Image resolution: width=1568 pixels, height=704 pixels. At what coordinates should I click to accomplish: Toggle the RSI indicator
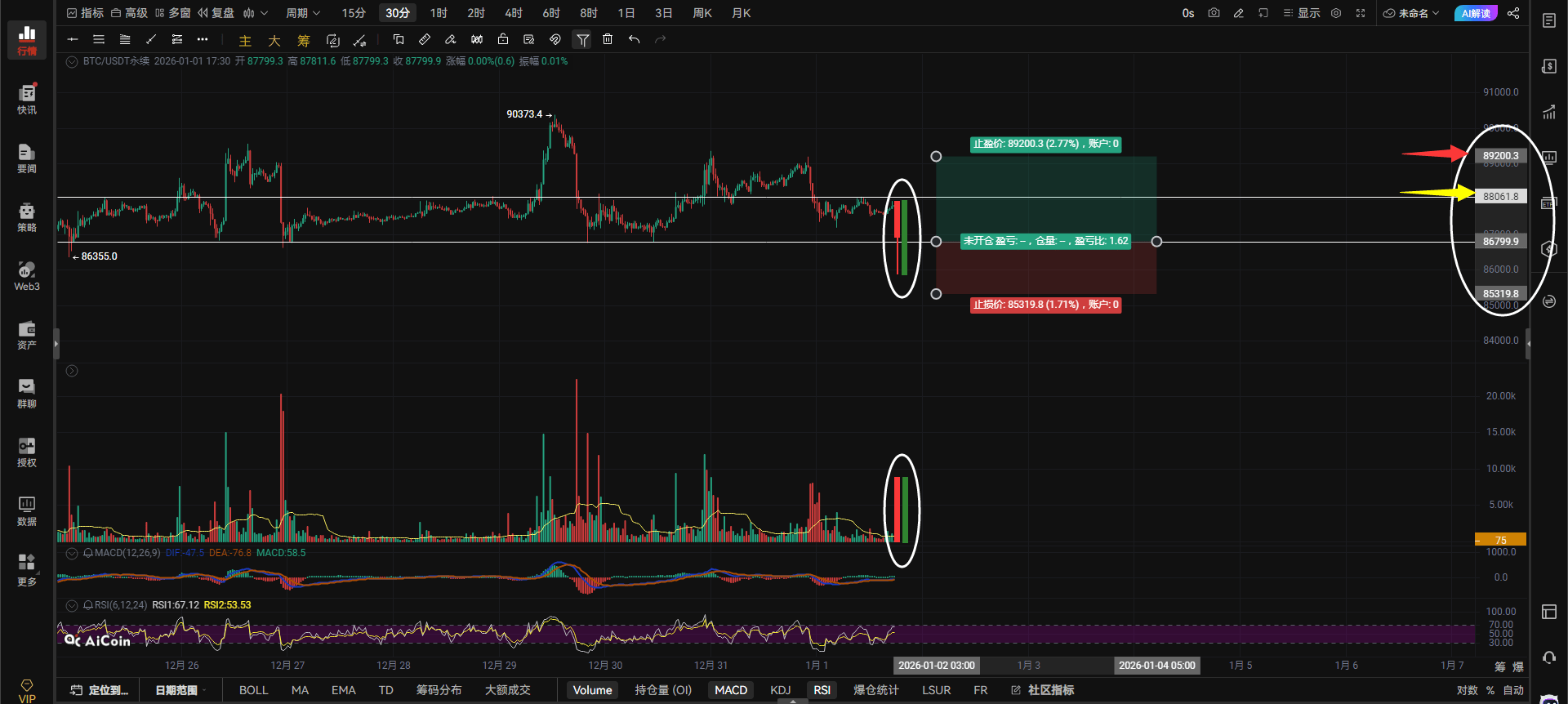point(822,690)
